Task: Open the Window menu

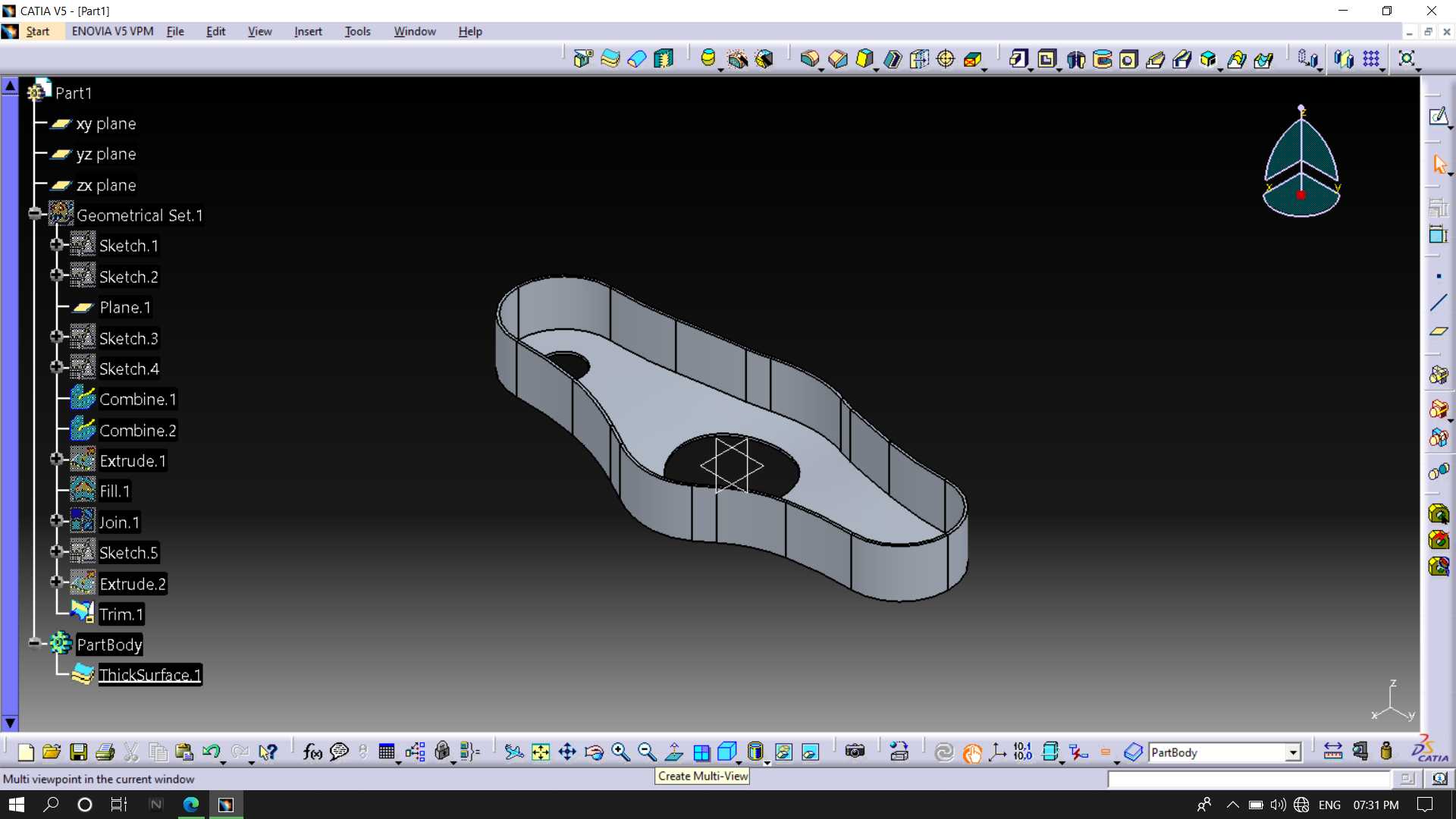Action: [415, 31]
